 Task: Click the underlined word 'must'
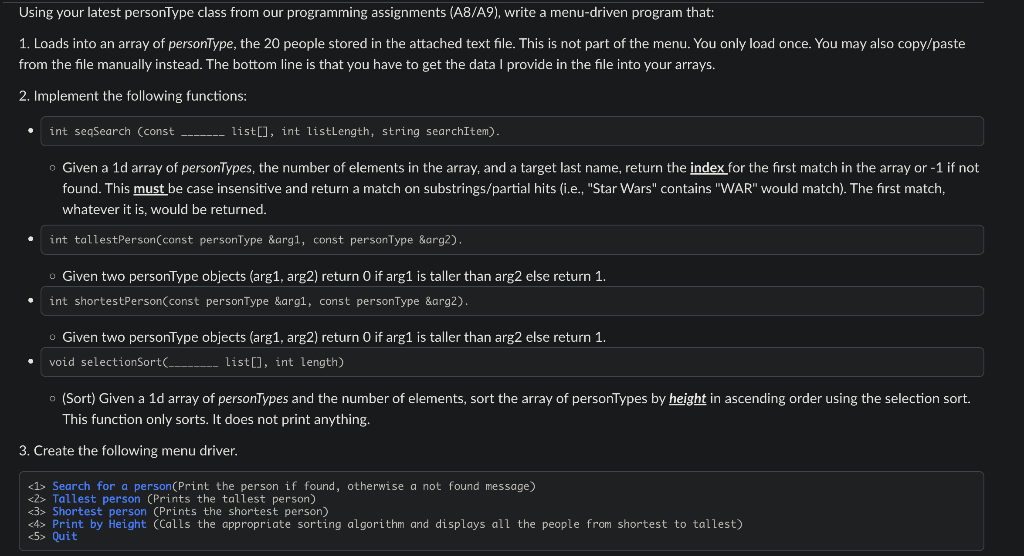point(149,189)
